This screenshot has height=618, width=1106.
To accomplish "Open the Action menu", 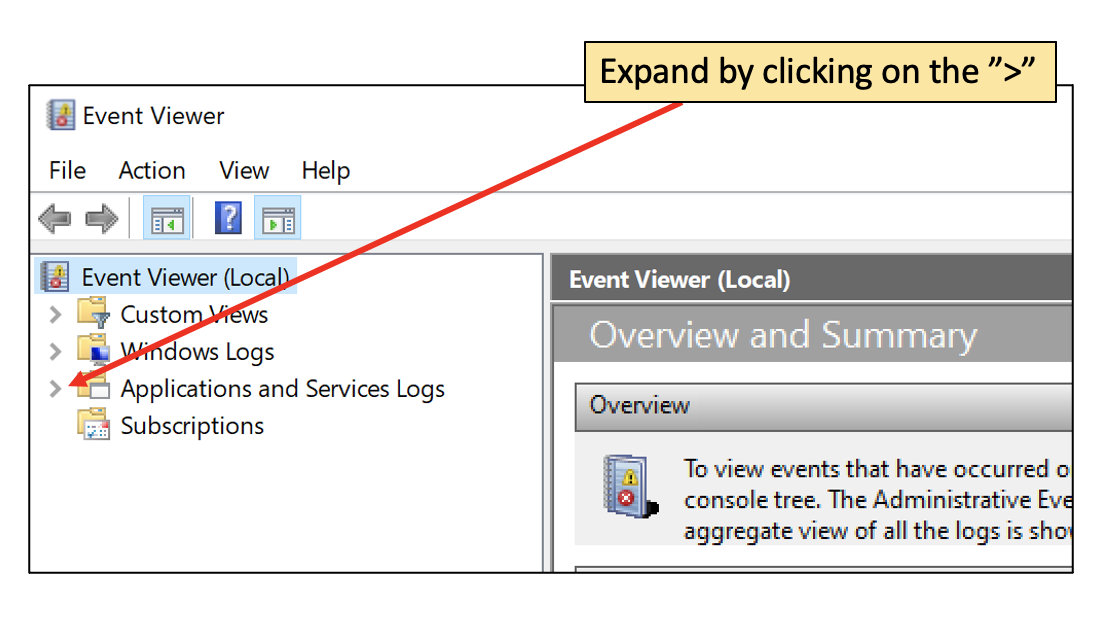I will point(152,170).
